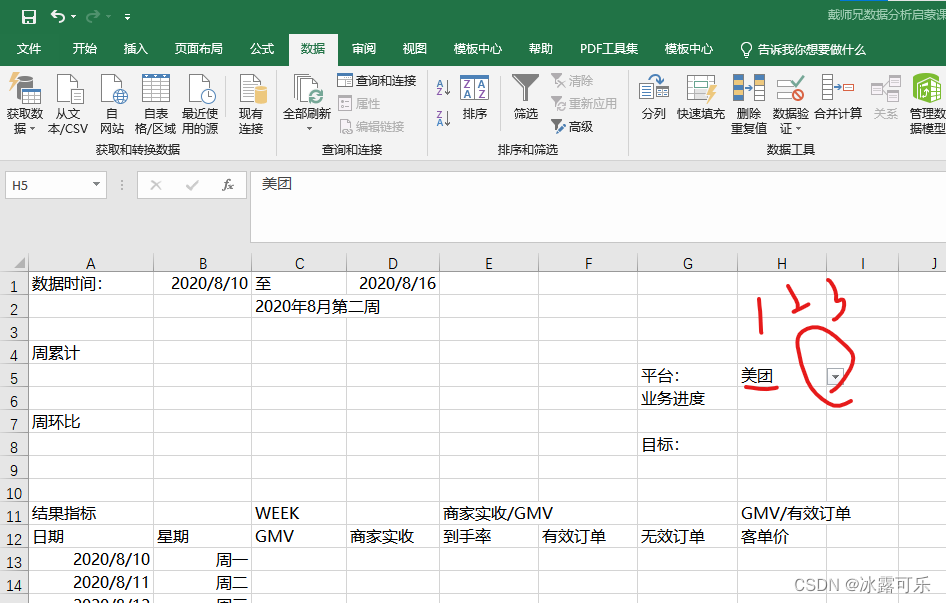Open the 文件 menu tab
Screen dimensions: 946x603
coord(28,49)
